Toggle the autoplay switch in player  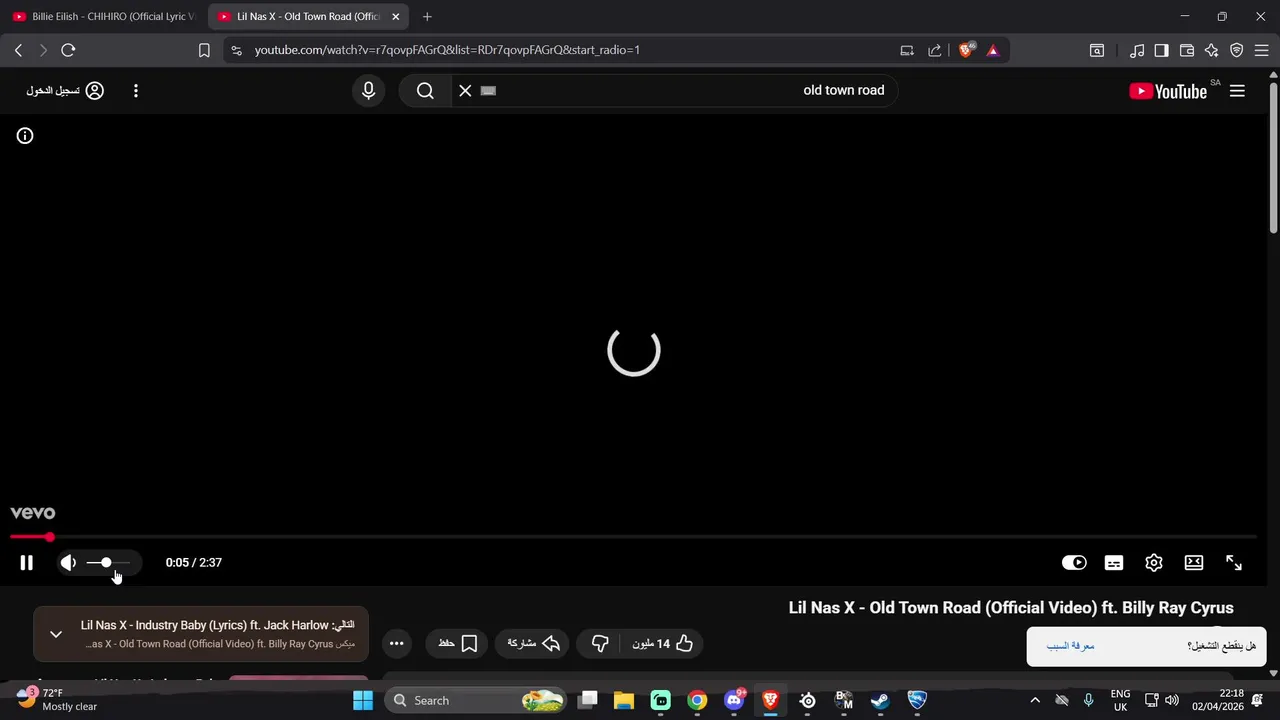(x=1074, y=563)
